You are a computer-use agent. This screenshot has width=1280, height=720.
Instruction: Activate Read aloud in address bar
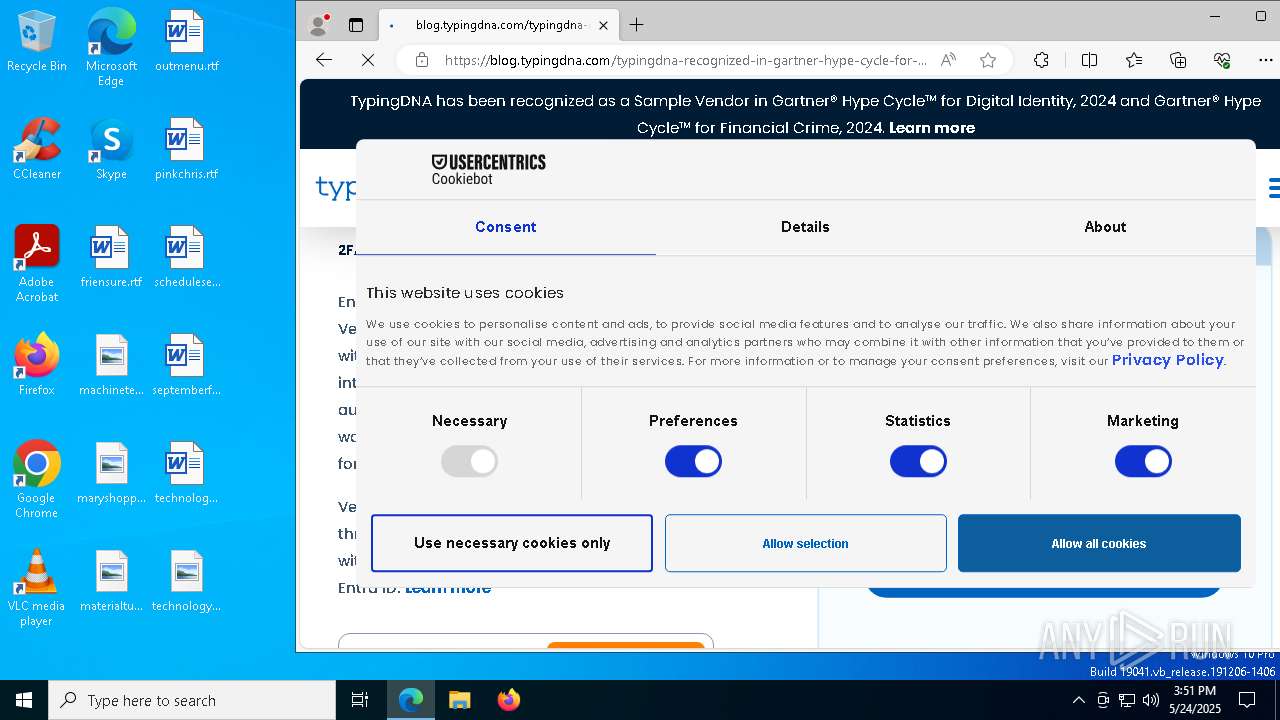948,60
